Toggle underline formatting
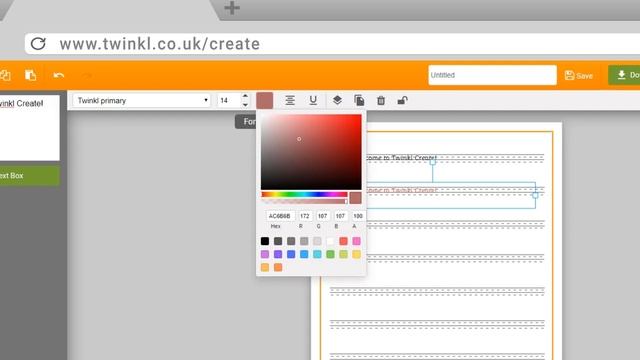 (313, 100)
